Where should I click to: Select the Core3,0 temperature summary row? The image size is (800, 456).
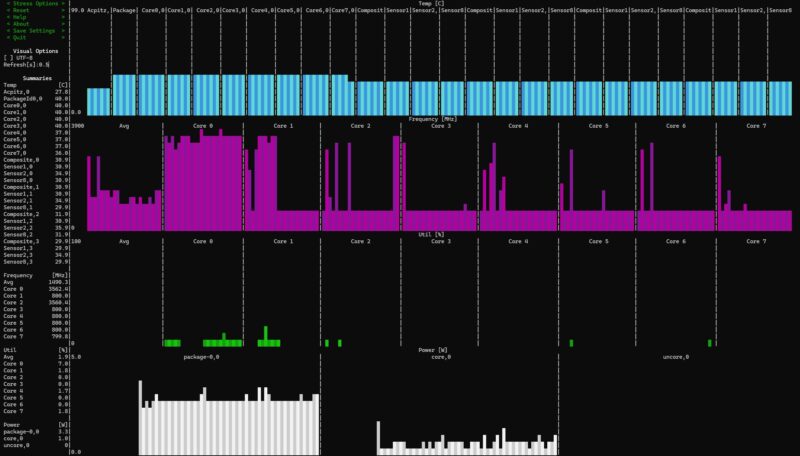pyautogui.click(x=36, y=126)
